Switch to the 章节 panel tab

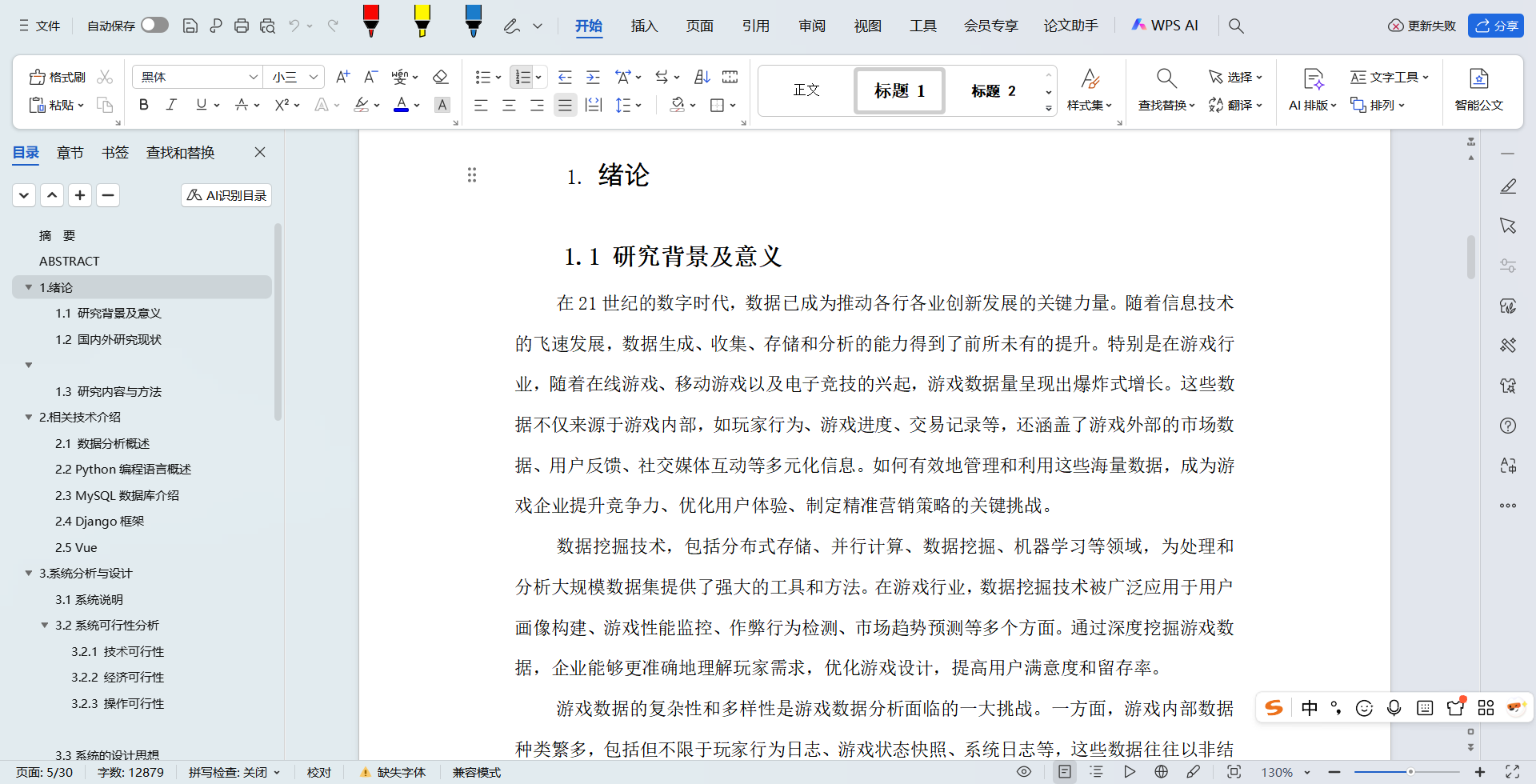pyautogui.click(x=70, y=152)
